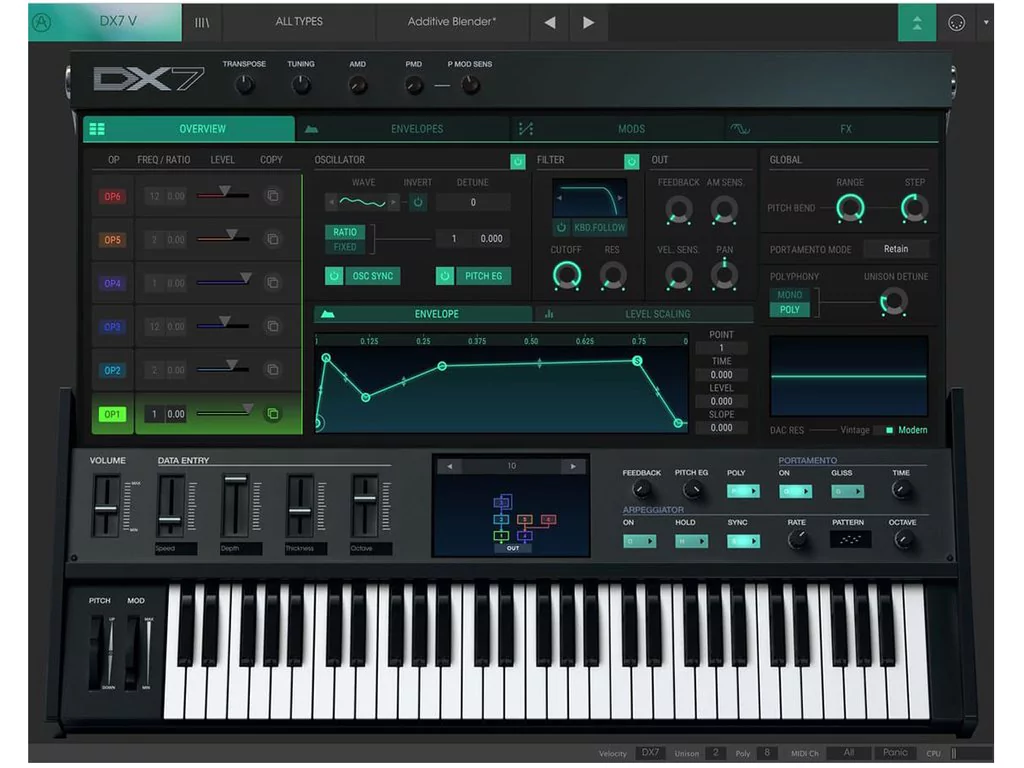Go to the previous preset arrow
The image size is (1024, 768).
550,22
